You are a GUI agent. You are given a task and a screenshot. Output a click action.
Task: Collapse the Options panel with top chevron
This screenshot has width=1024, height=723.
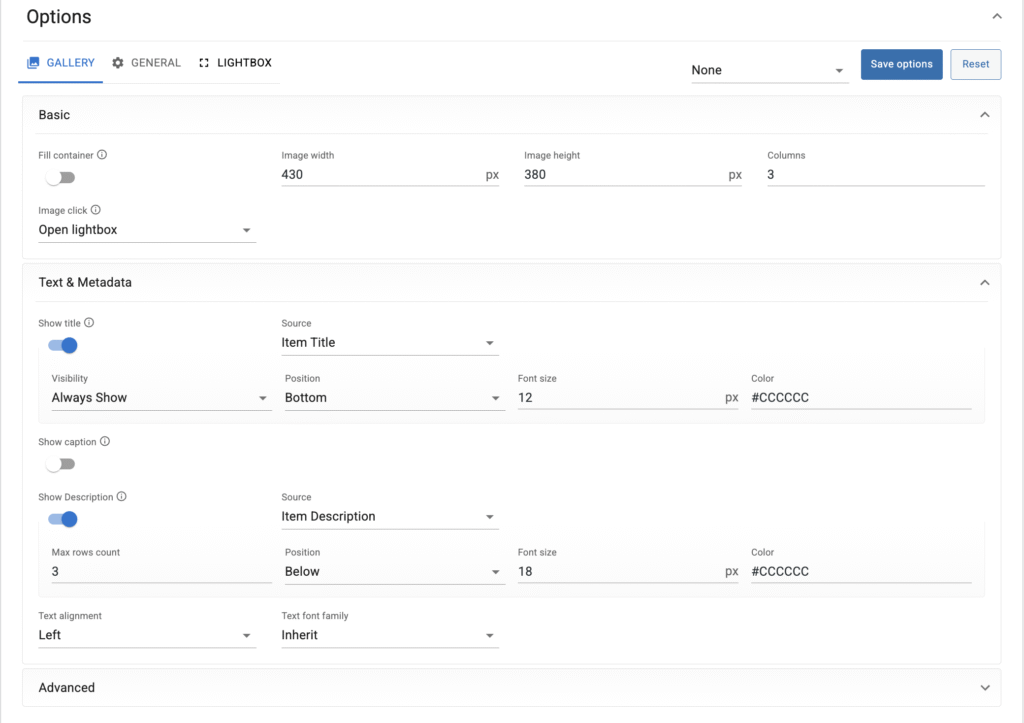click(x=996, y=17)
